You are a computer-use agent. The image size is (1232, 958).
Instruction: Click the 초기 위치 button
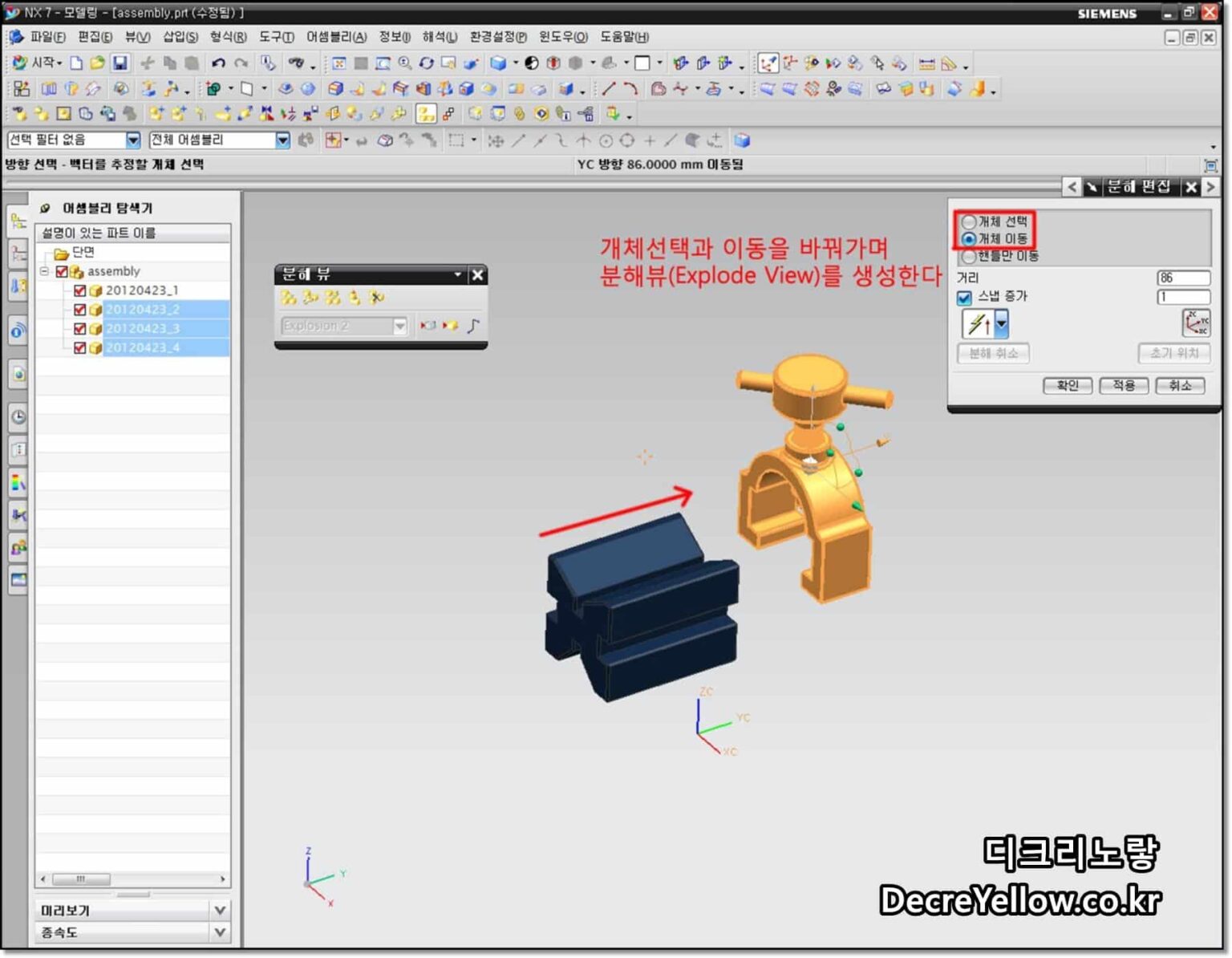(1173, 353)
